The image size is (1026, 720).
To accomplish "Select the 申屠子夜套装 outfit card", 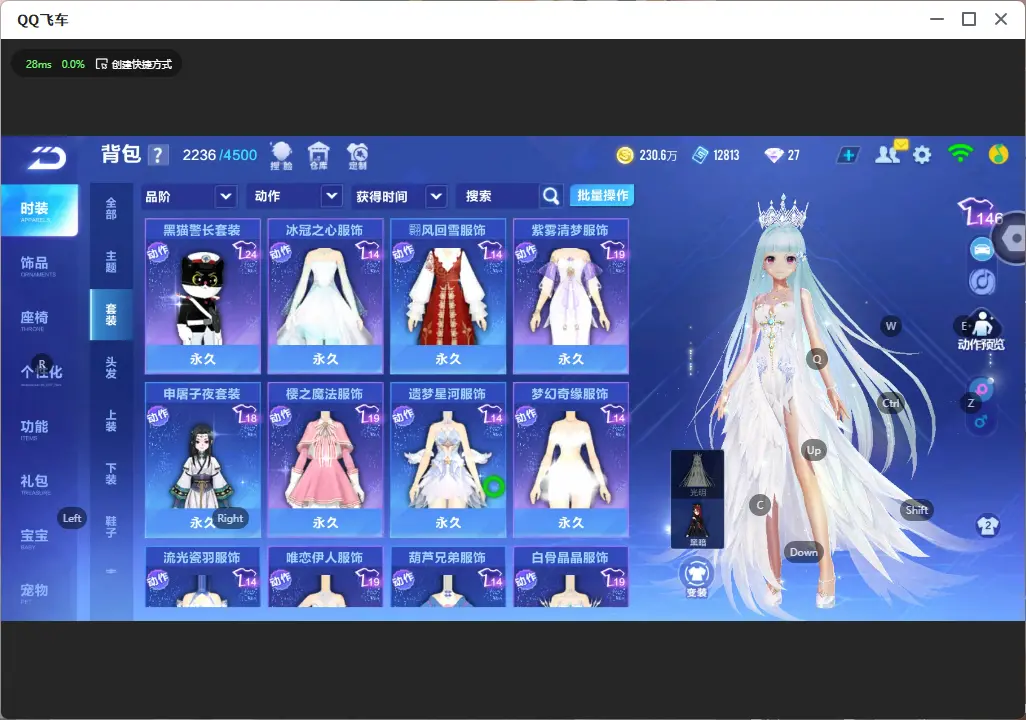I will 203,459.
